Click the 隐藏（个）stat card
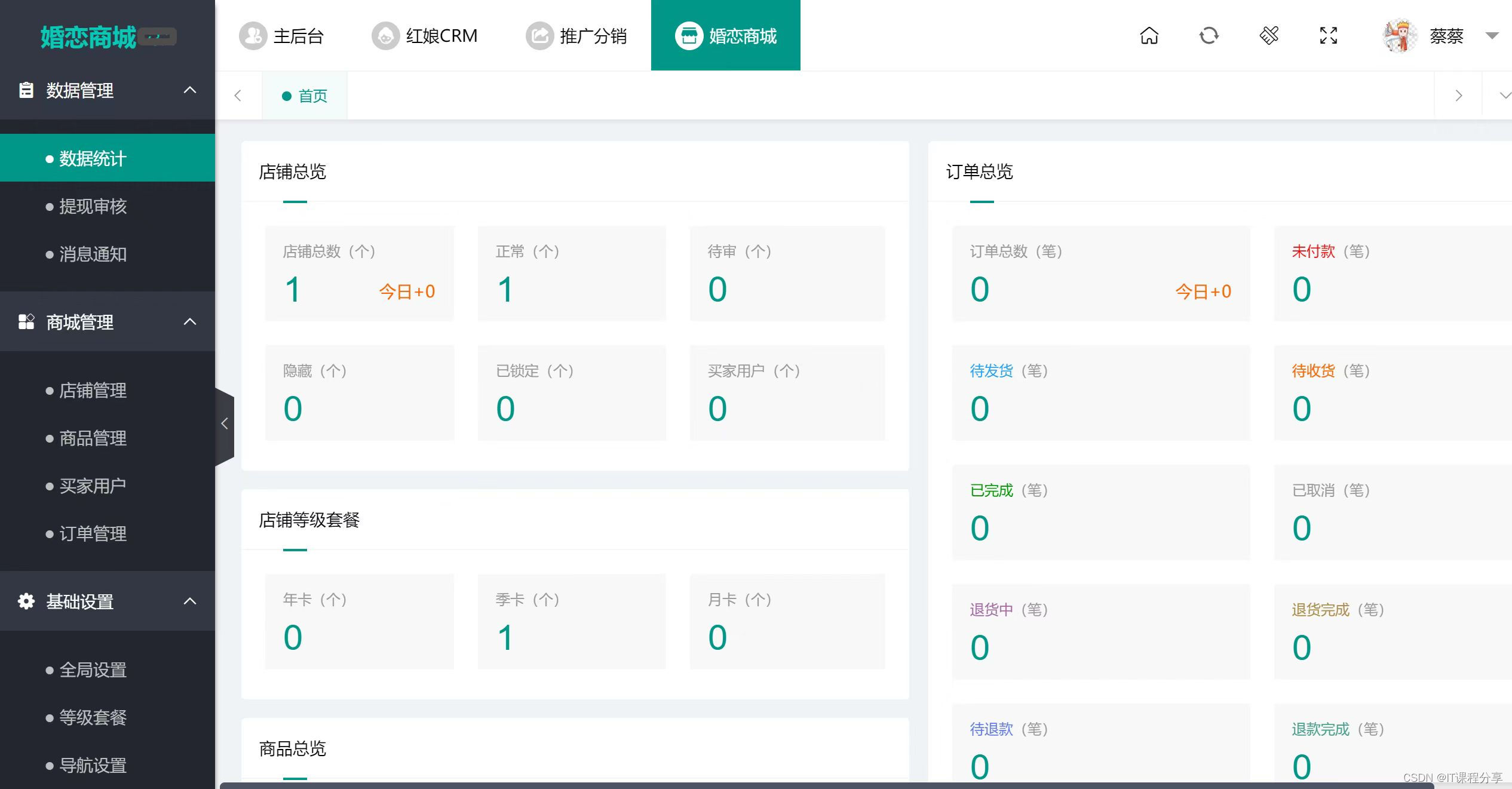Image resolution: width=1512 pixels, height=789 pixels. [360, 393]
